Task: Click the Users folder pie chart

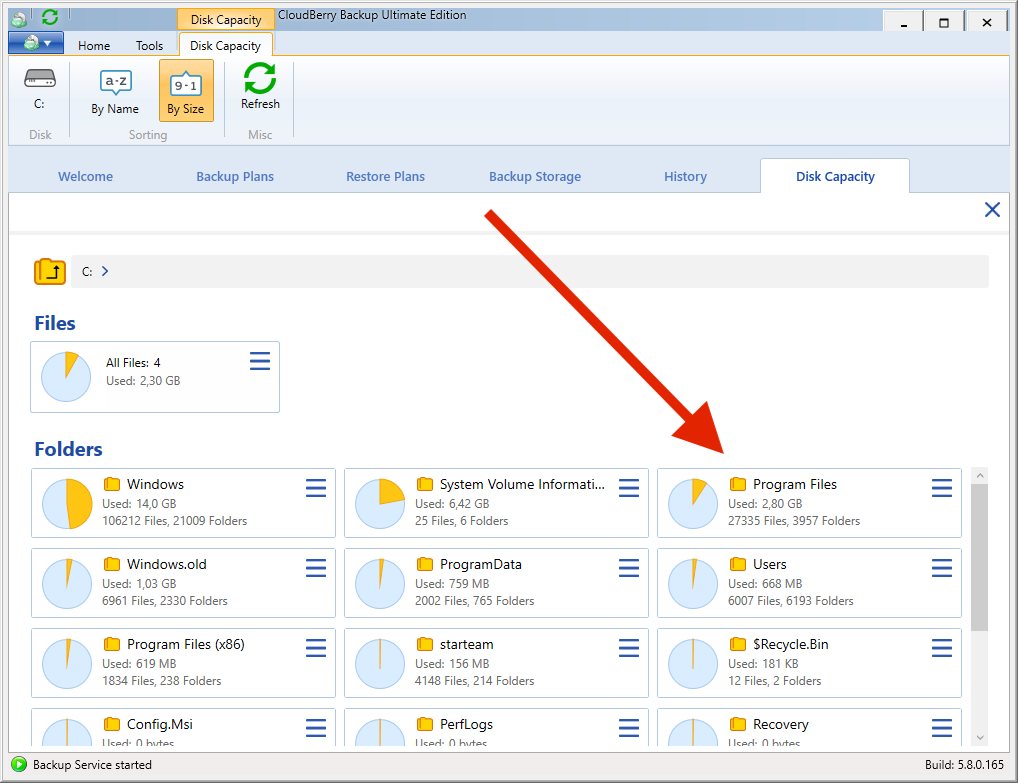Action: tap(693, 584)
